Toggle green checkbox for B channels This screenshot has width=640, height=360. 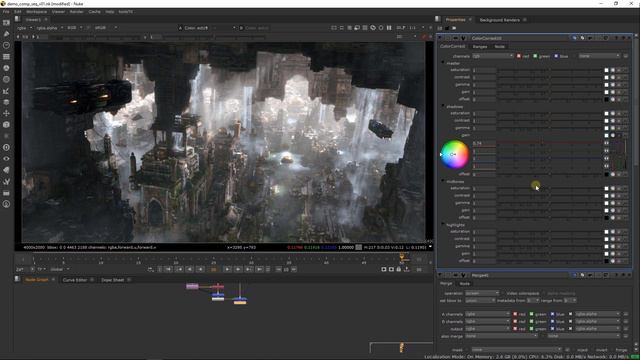pos(531,322)
